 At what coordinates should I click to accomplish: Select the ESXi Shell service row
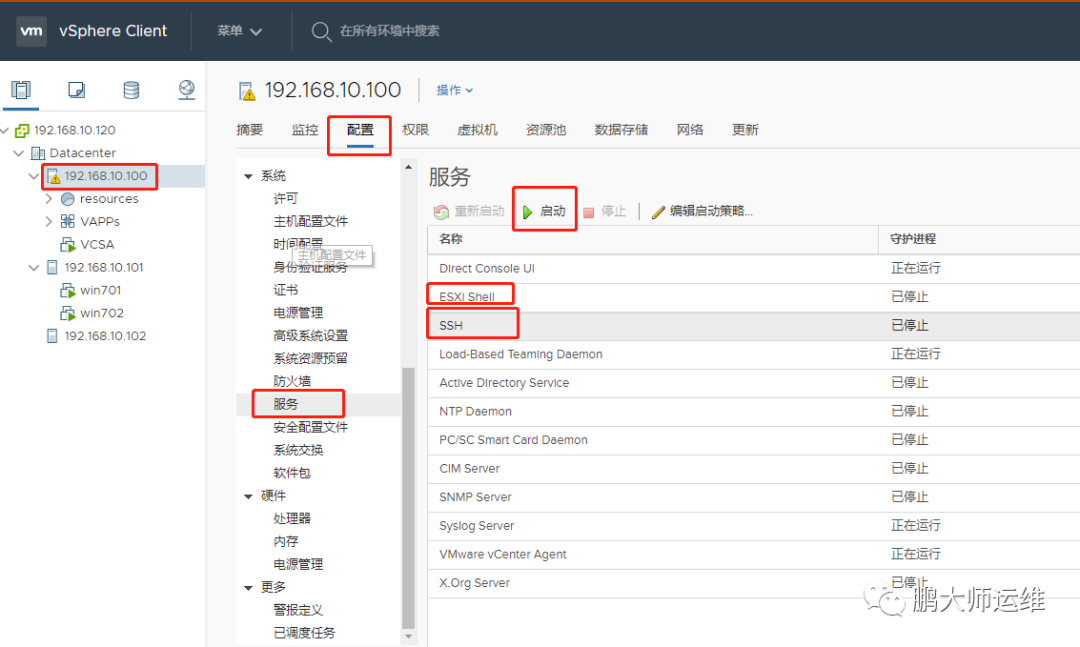coord(754,297)
